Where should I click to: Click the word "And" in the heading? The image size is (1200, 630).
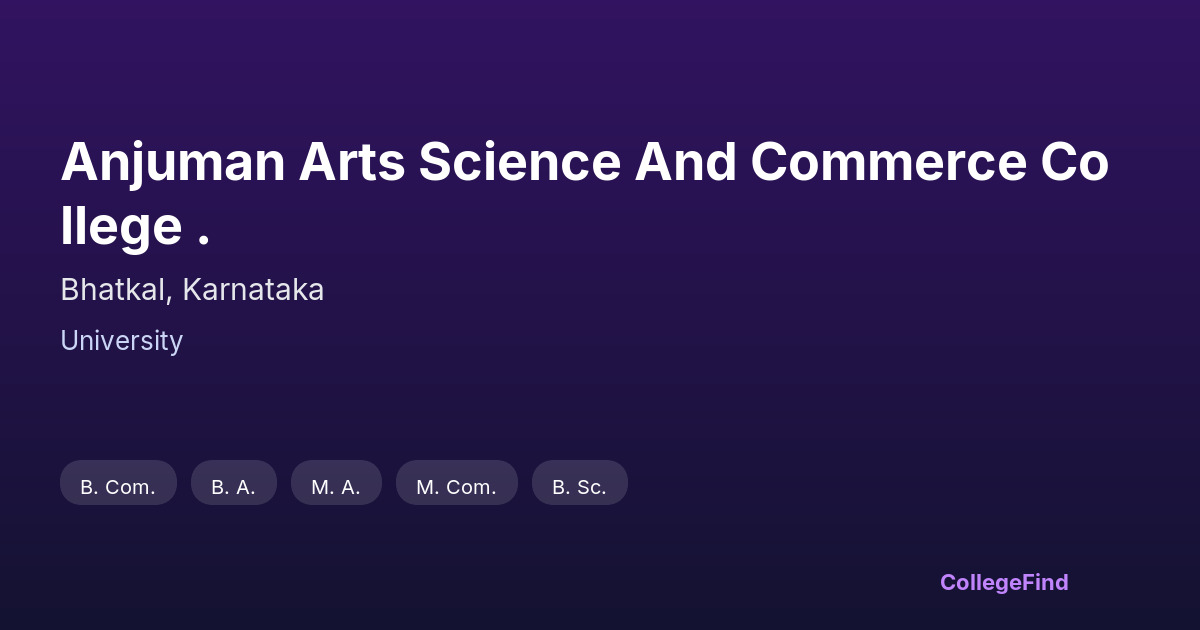pyautogui.click(x=685, y=162)
